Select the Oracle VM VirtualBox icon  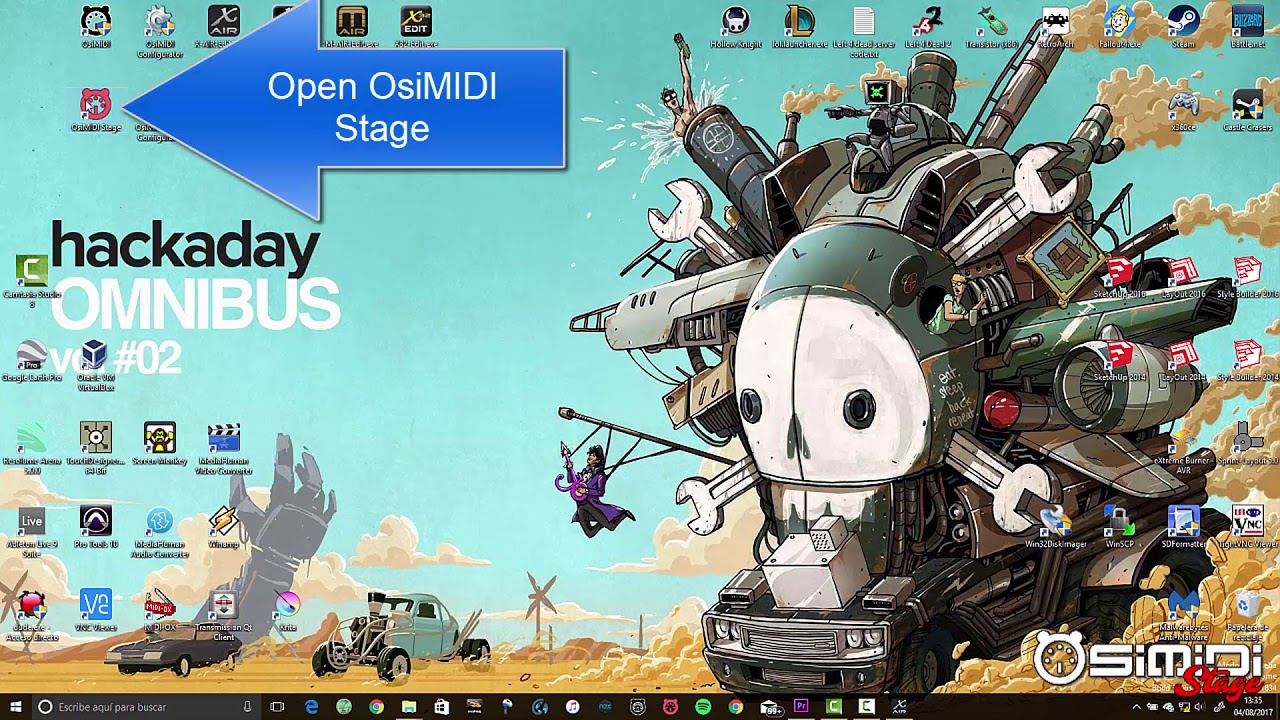(96, 366)
